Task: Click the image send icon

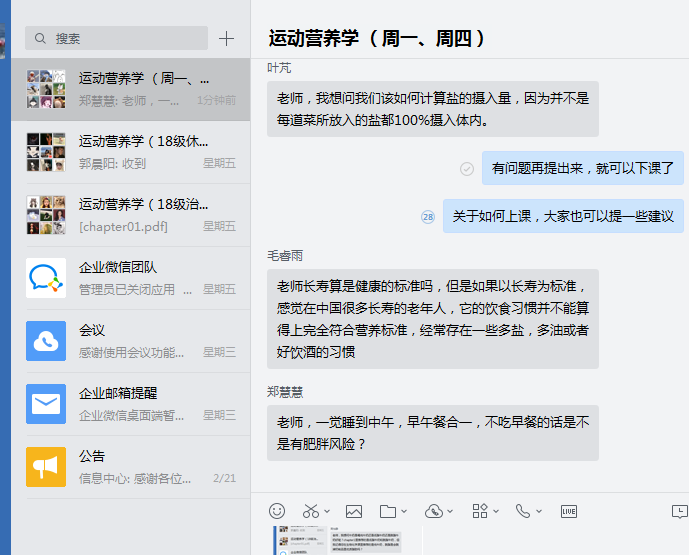Action: pyautogui.click(x=353, y=511)
